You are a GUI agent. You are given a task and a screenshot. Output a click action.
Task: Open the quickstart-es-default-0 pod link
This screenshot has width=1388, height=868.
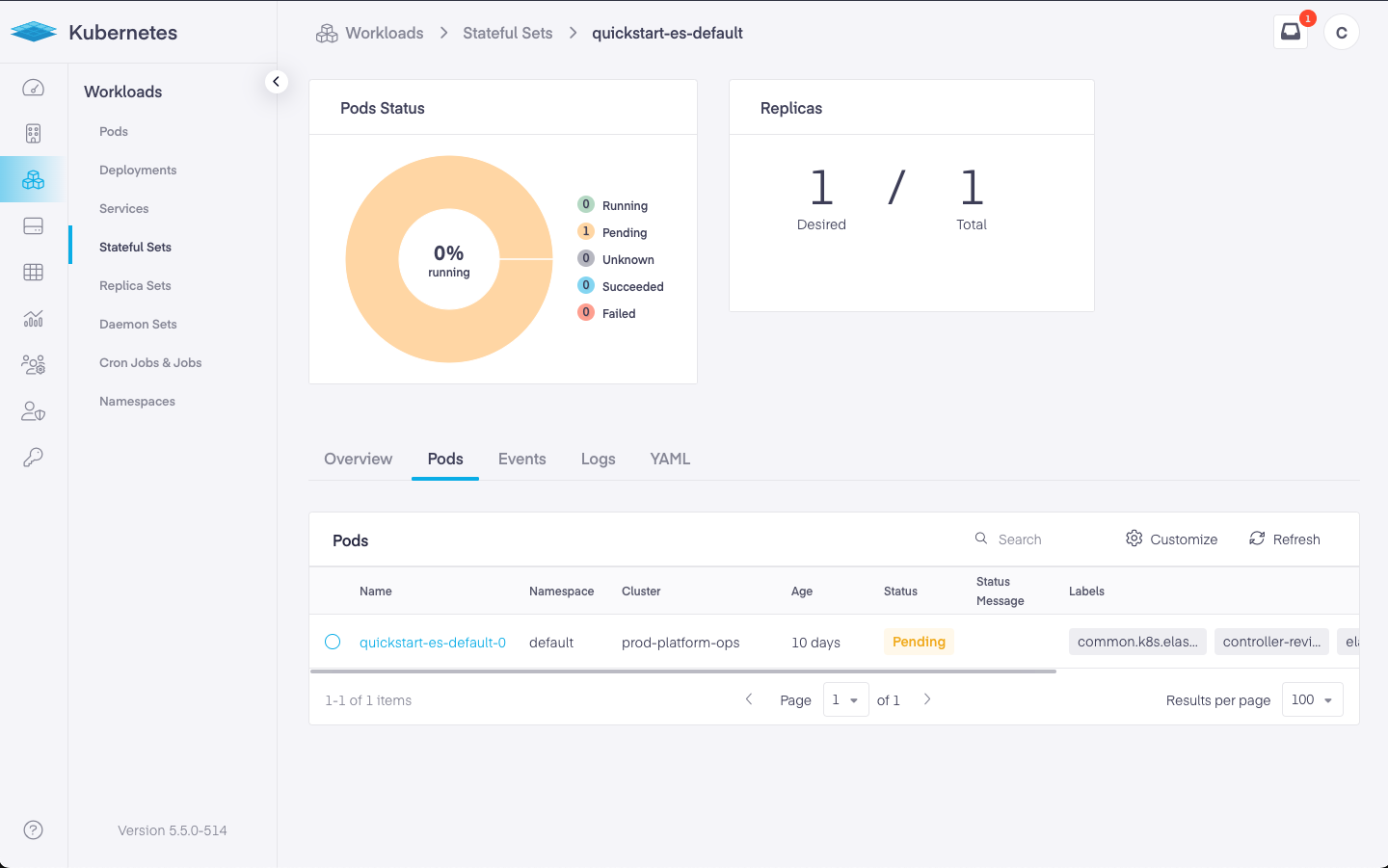click(432, 643)
